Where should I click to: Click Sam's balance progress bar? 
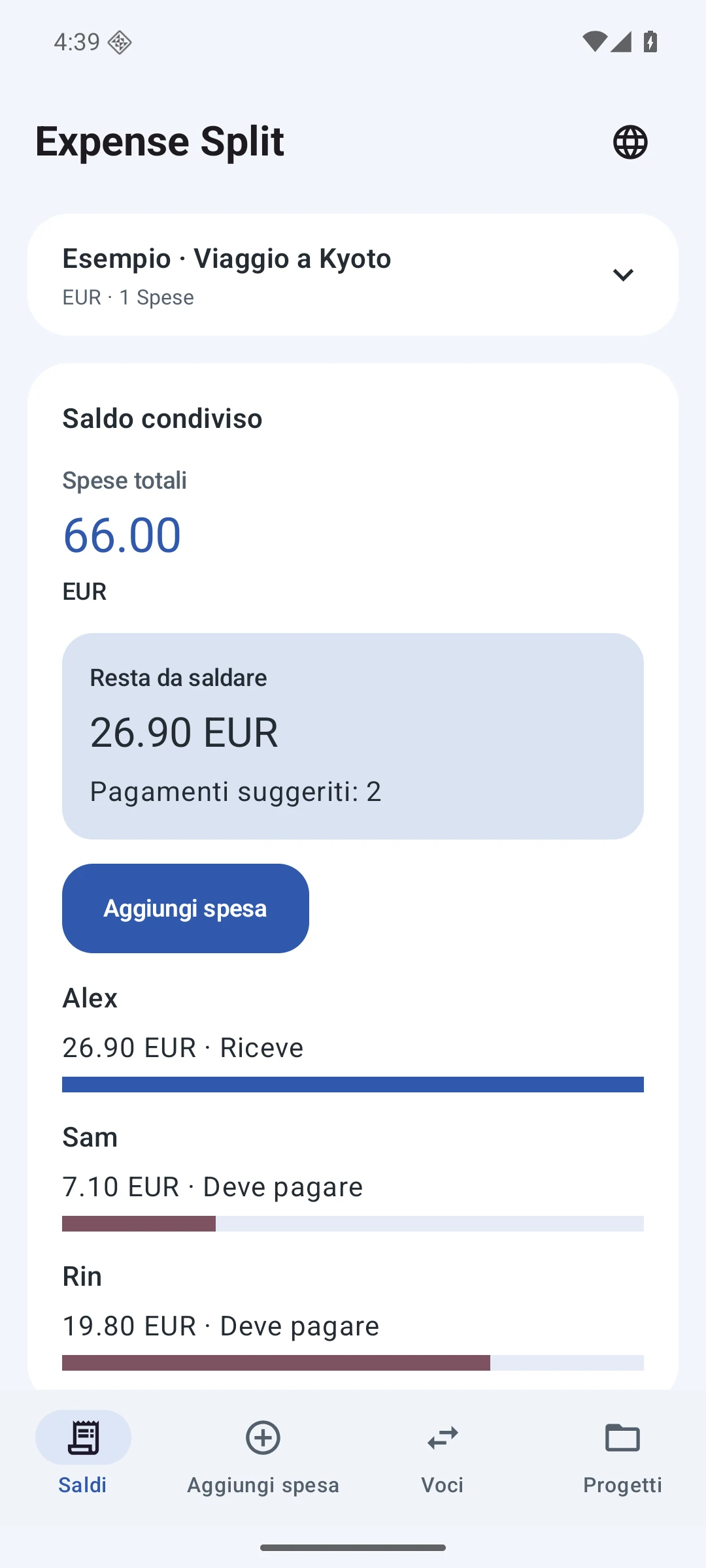pyautogui.click(x=353, y=1224)
